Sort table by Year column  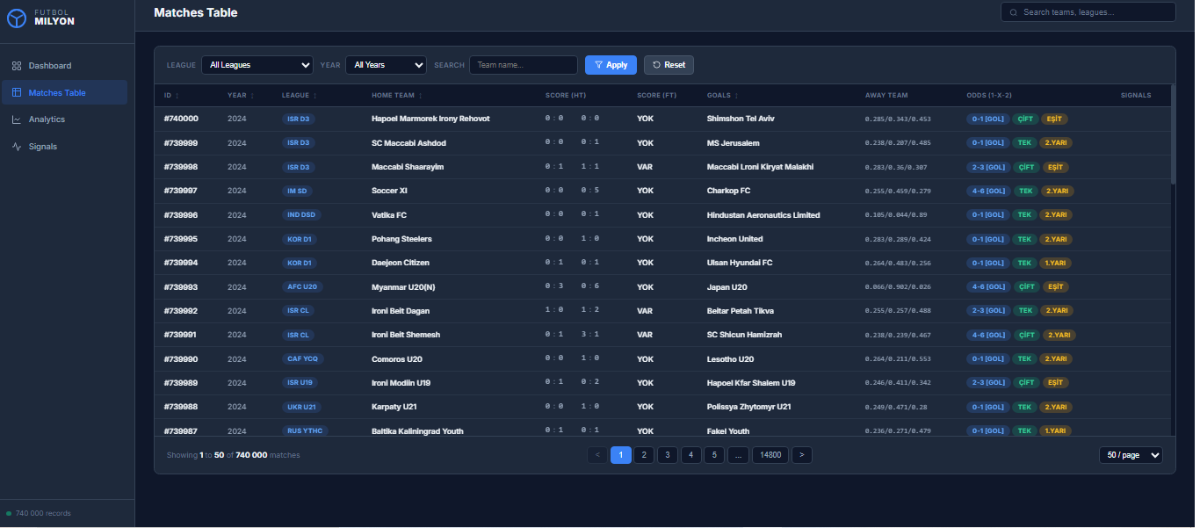pyautogui.click(x=239, y=96)
